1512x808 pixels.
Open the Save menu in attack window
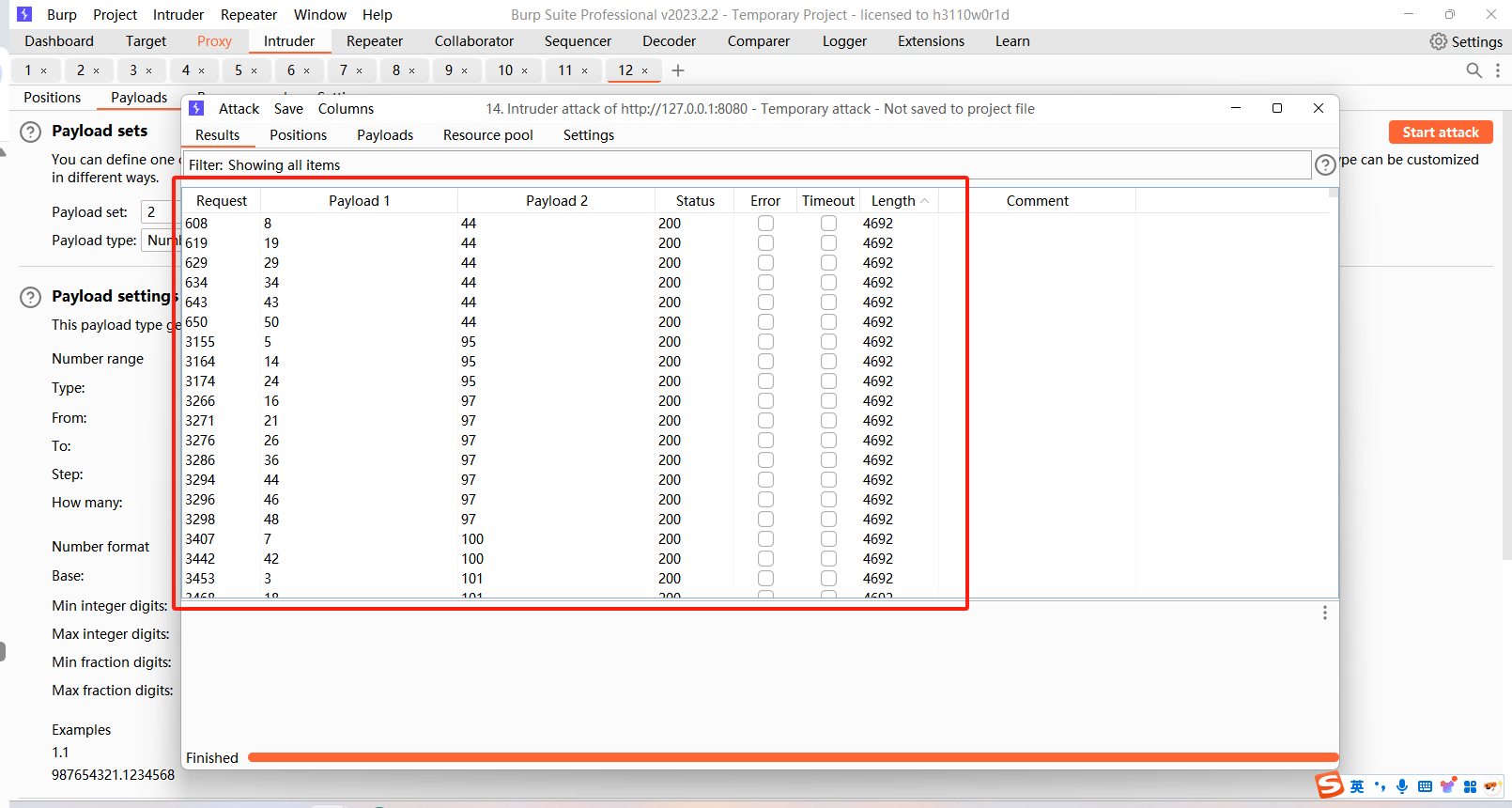click(x=288, y=109)
